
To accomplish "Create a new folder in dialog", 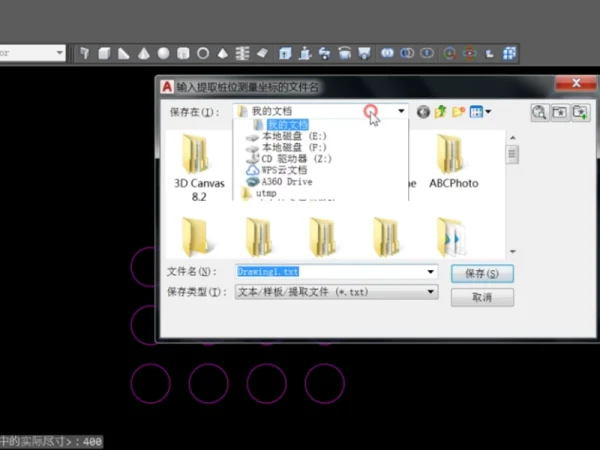I will point(458,112).
